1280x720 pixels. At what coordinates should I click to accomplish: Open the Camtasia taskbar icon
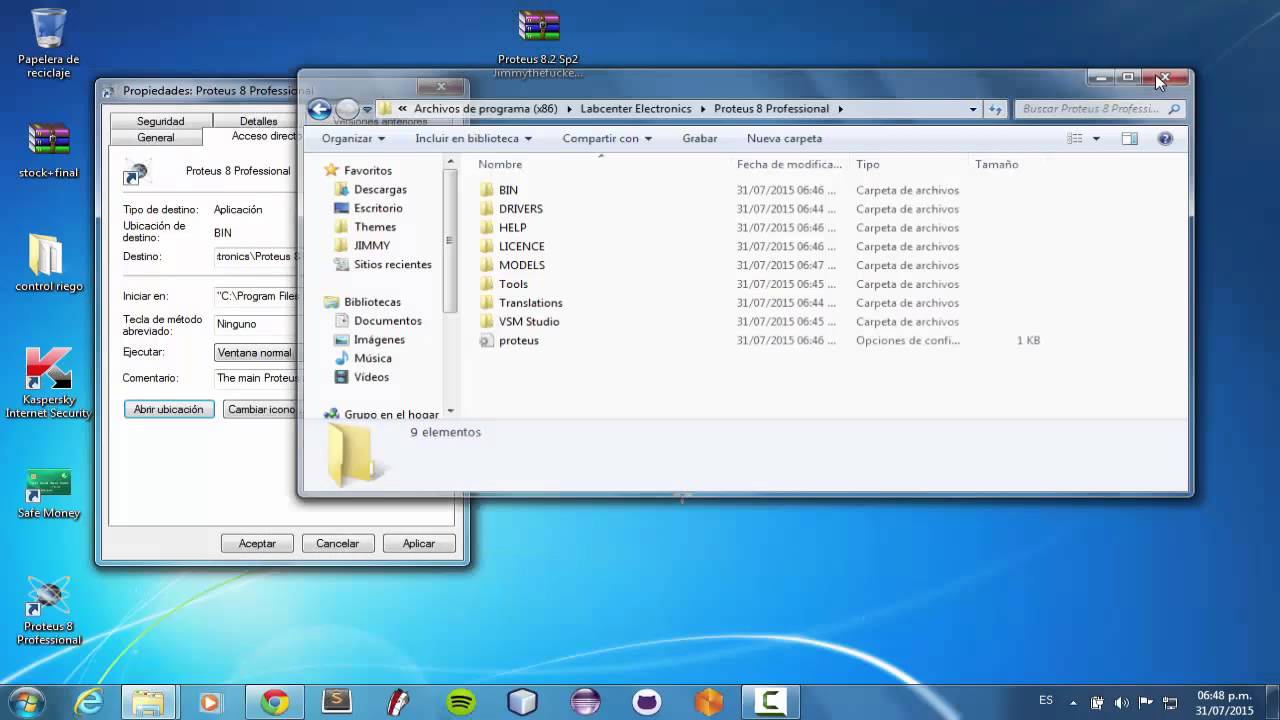tap(770, 702)
